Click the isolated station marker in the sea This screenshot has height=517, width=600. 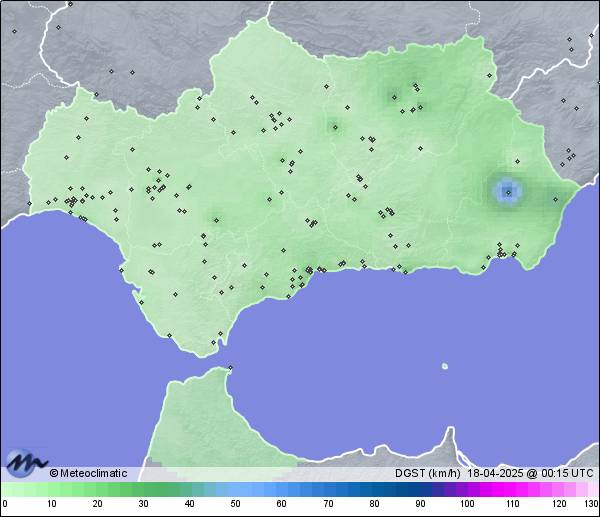point(445,366)
